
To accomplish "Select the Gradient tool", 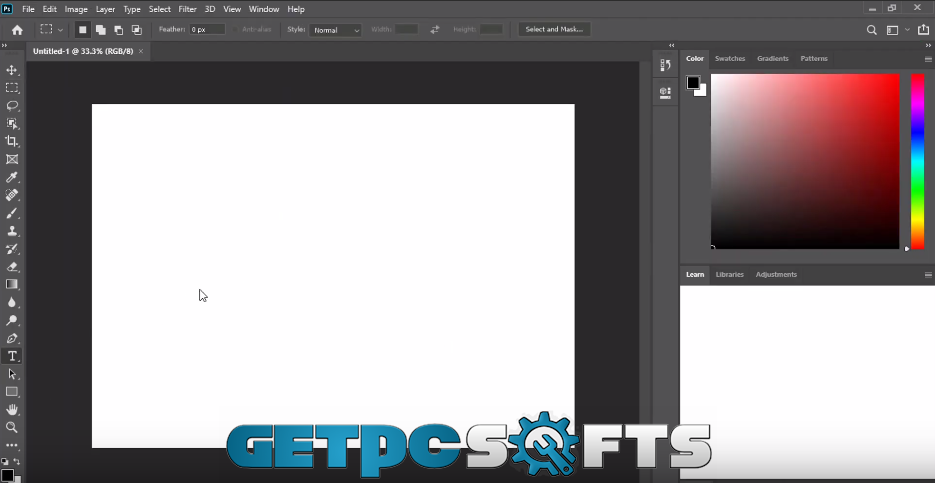I will coord(11,284).
